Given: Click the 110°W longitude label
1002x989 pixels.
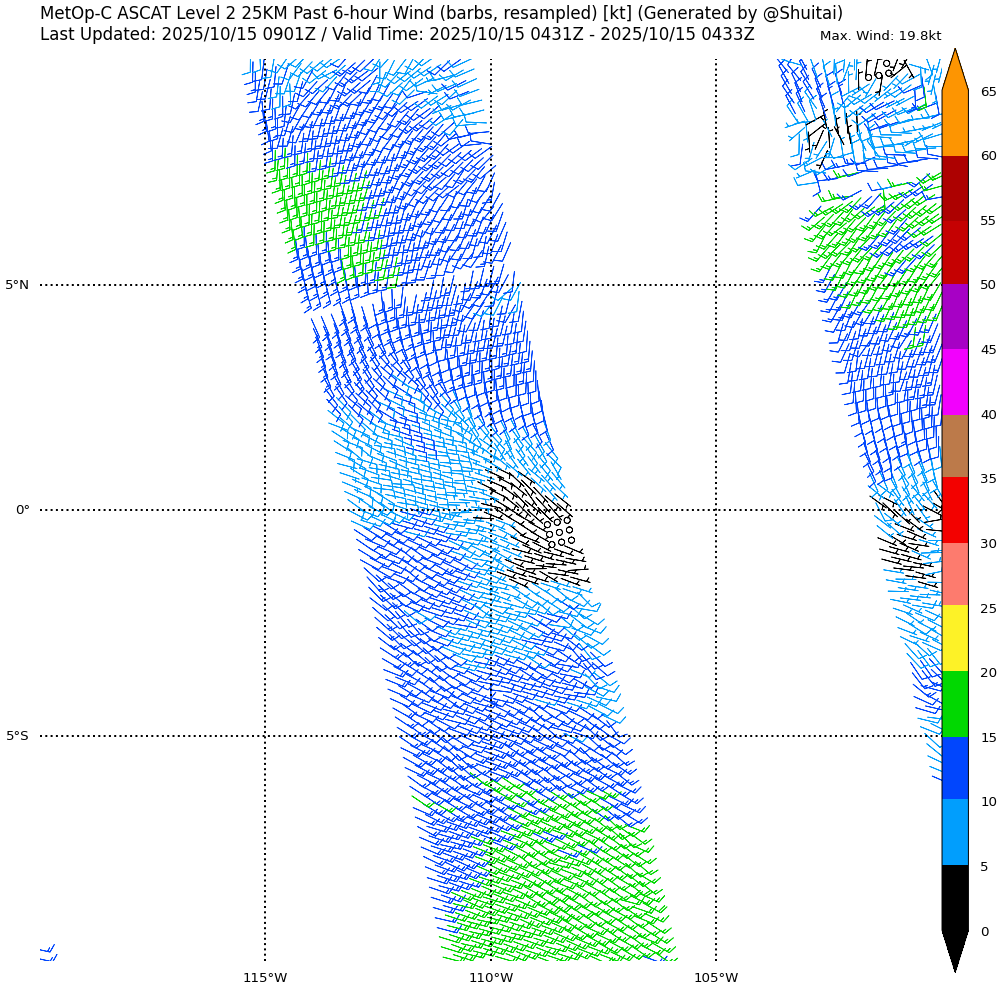Looking at the screenshot, I should click(x=491, y=977).
